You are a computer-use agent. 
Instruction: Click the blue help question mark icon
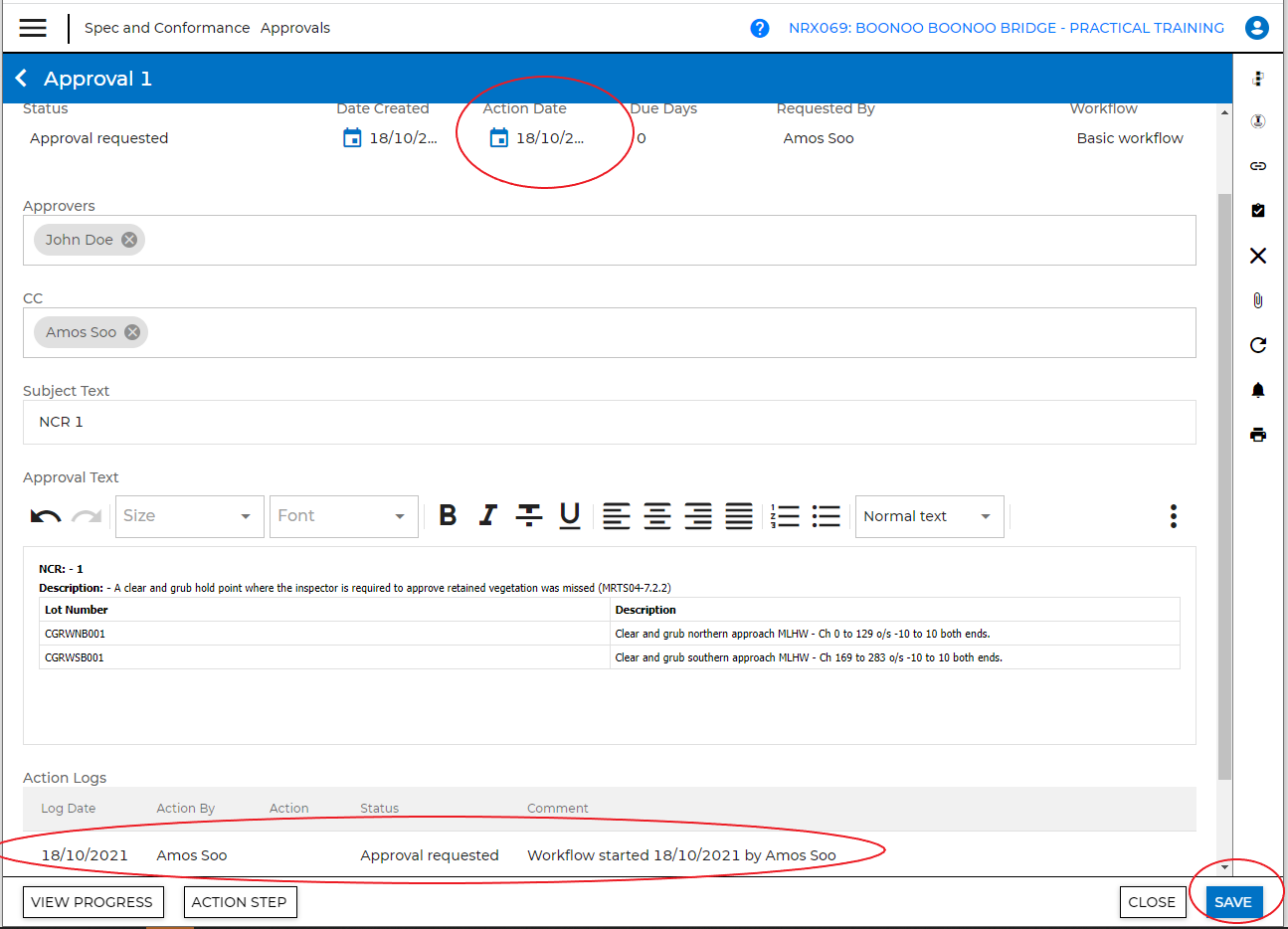[x=760, y=28]
